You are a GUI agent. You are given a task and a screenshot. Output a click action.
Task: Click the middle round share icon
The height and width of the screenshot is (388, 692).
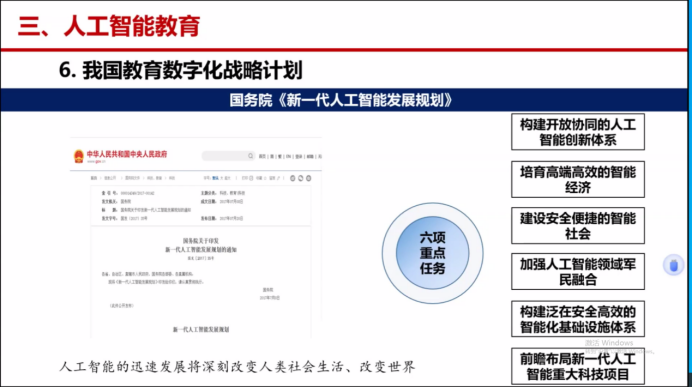(301, 178)
